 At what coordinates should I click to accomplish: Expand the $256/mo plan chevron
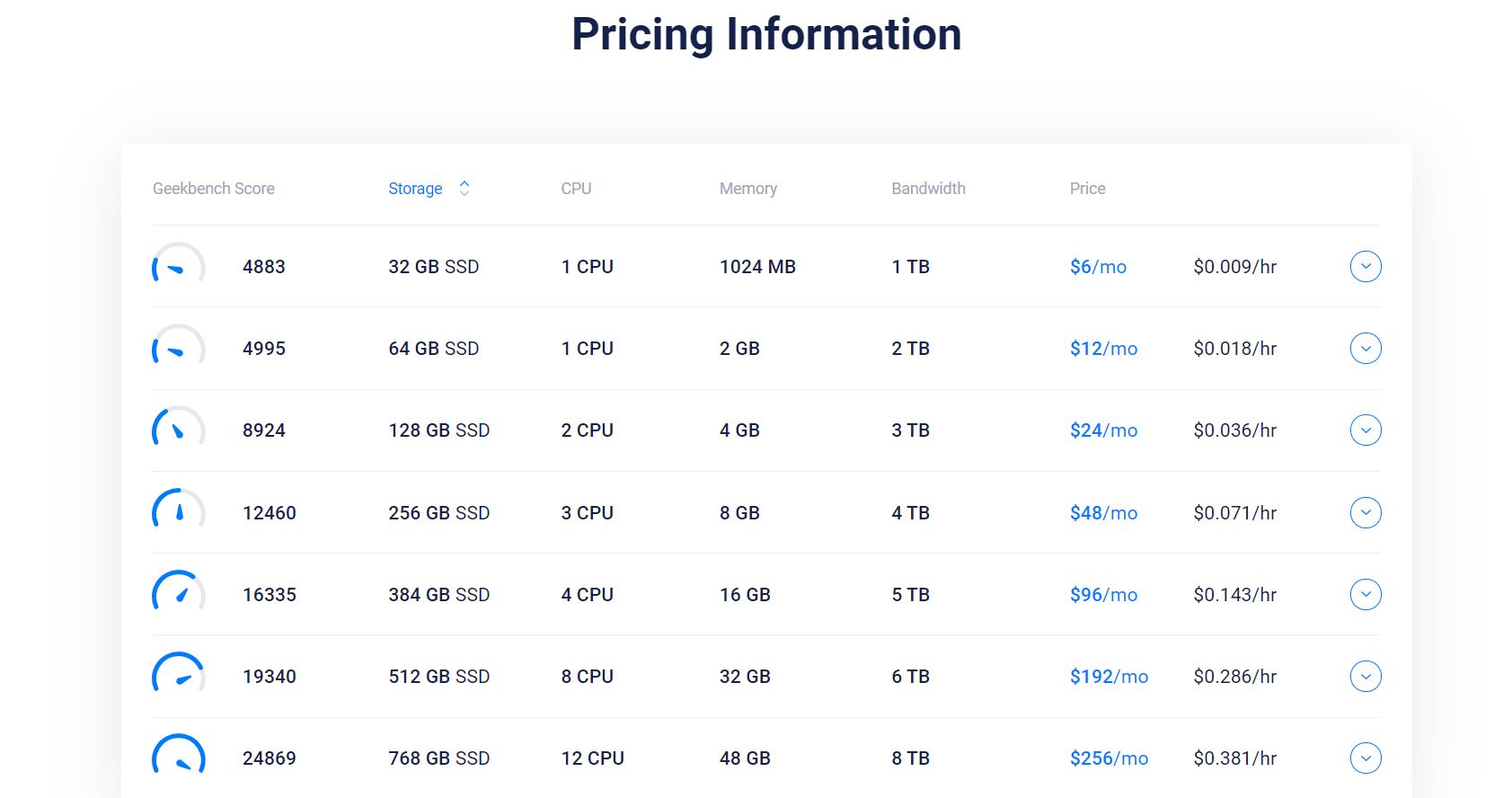pyautogui.click(x=1365, y=758)
